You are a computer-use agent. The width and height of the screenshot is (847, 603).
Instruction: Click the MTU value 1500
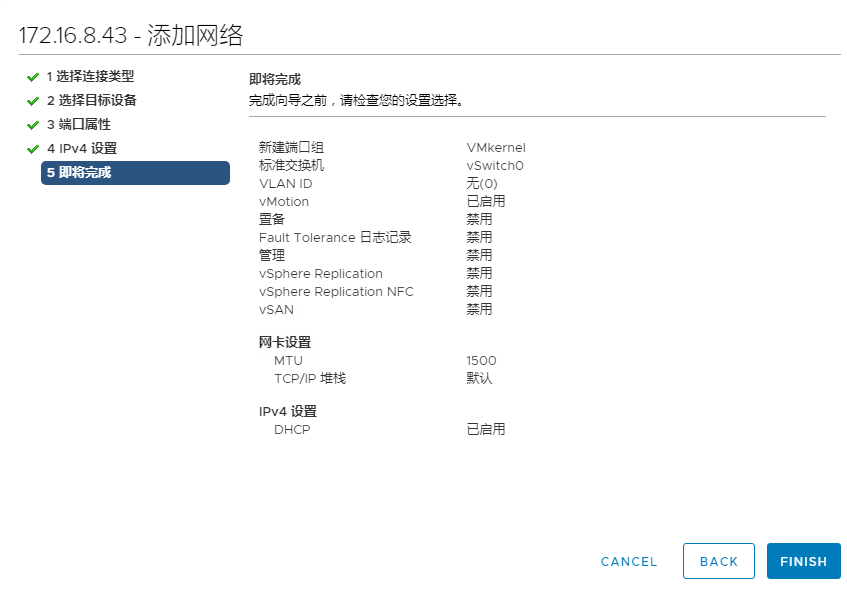481,361
